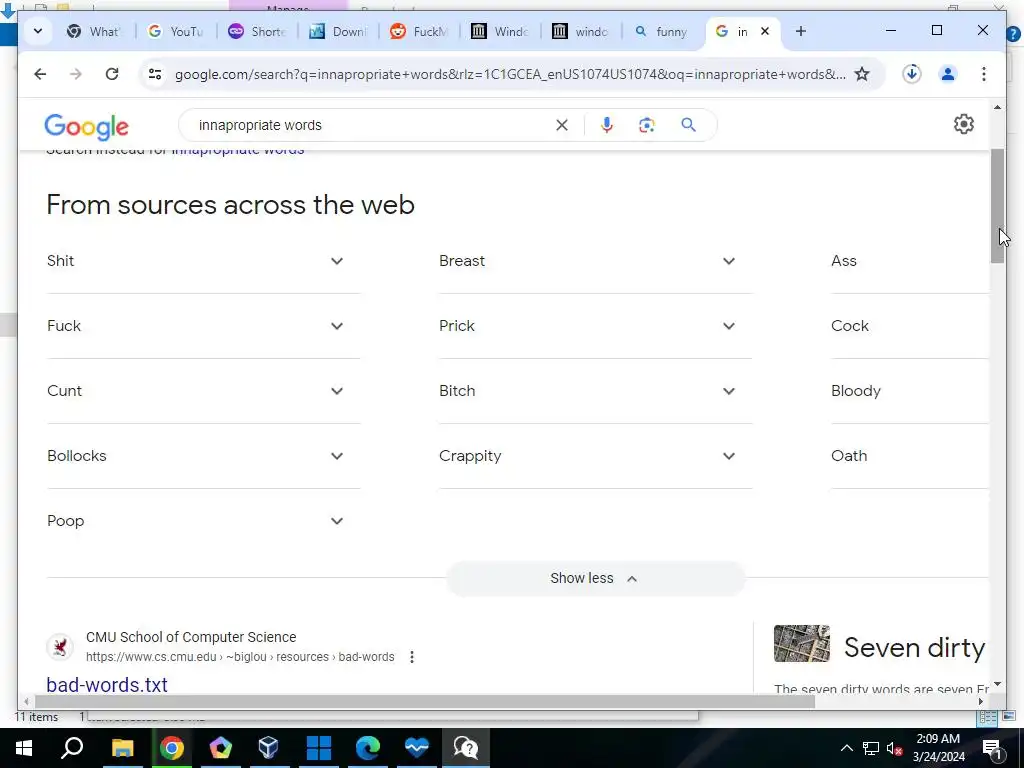
Task: Switch to the Windo archive tab
Action: point(500,31)
